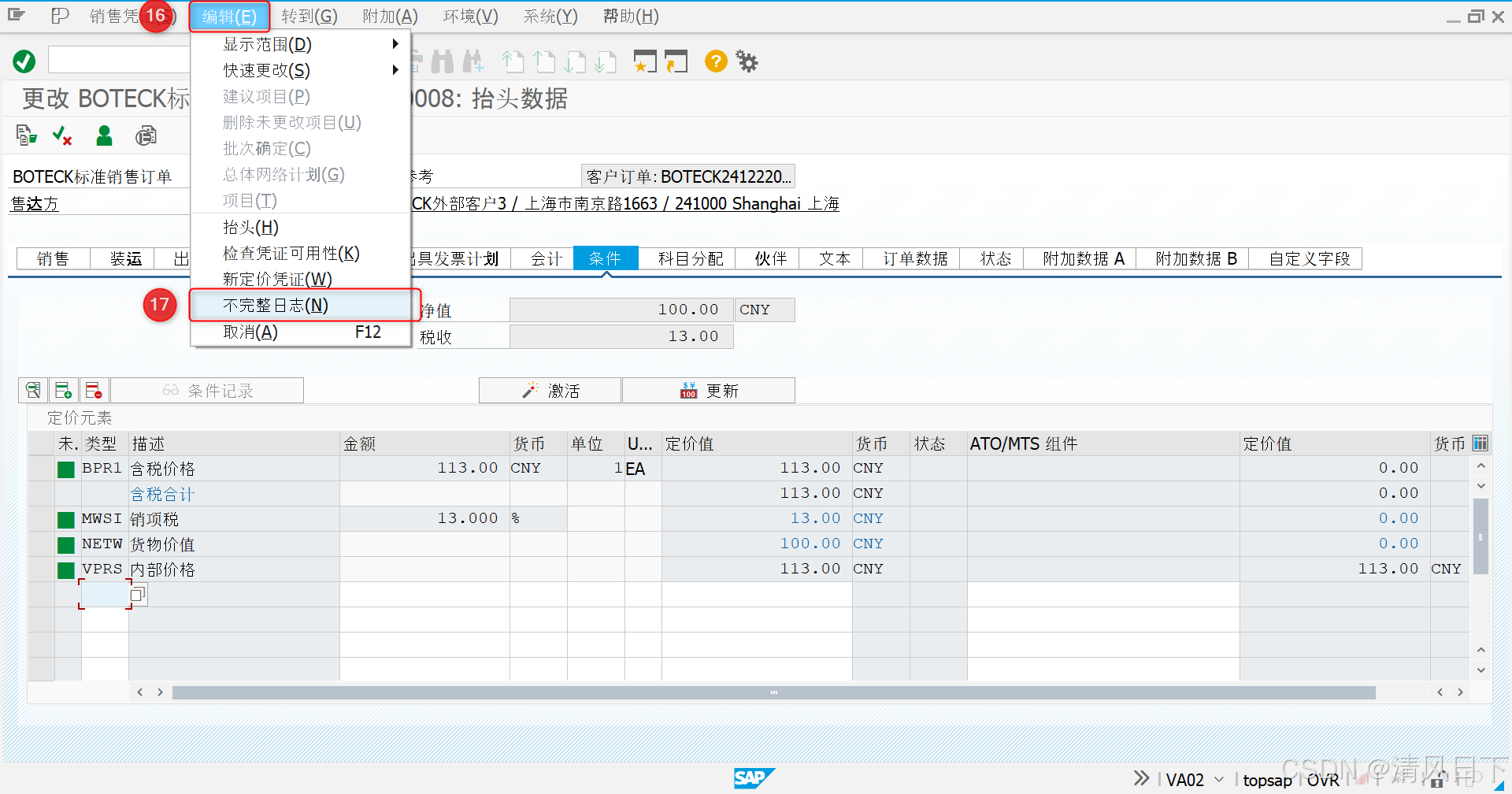Screen dimensions: 1512x794
Task: Click the 客户订单 BOTECK2412220 field
Action: (x=687, y=176)
